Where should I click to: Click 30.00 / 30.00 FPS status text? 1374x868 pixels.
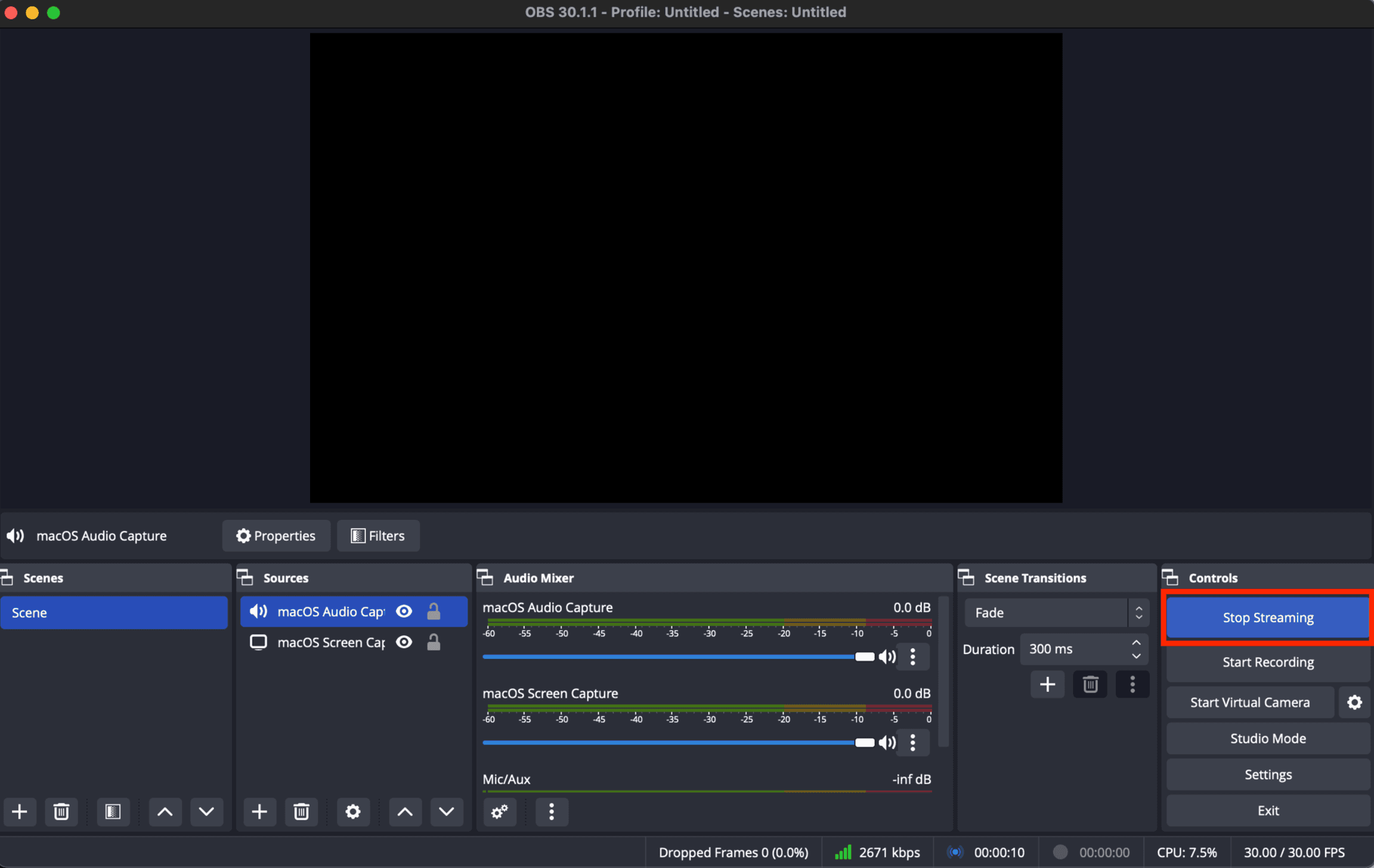pyautogui.click(x=1294, y=852)
